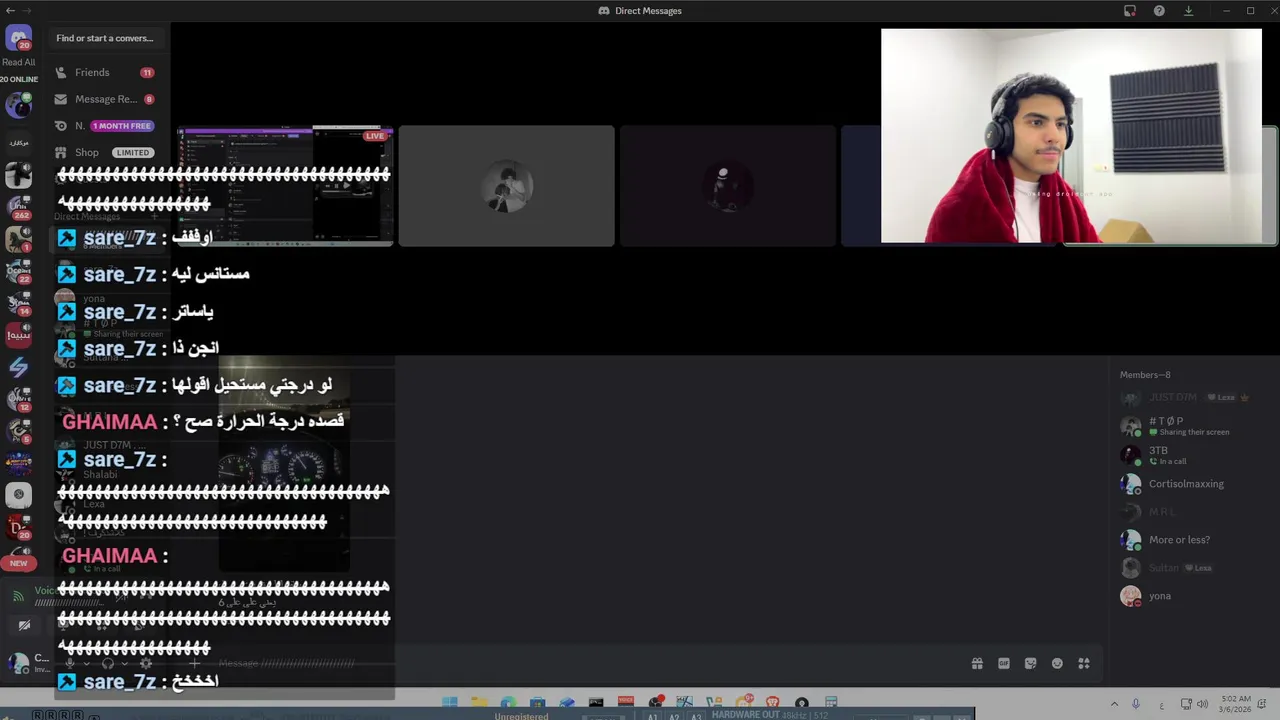This screenshot has height=720, width=1280.
Task: Open the blue S-shaped server icon
Action: click(18, 367)
